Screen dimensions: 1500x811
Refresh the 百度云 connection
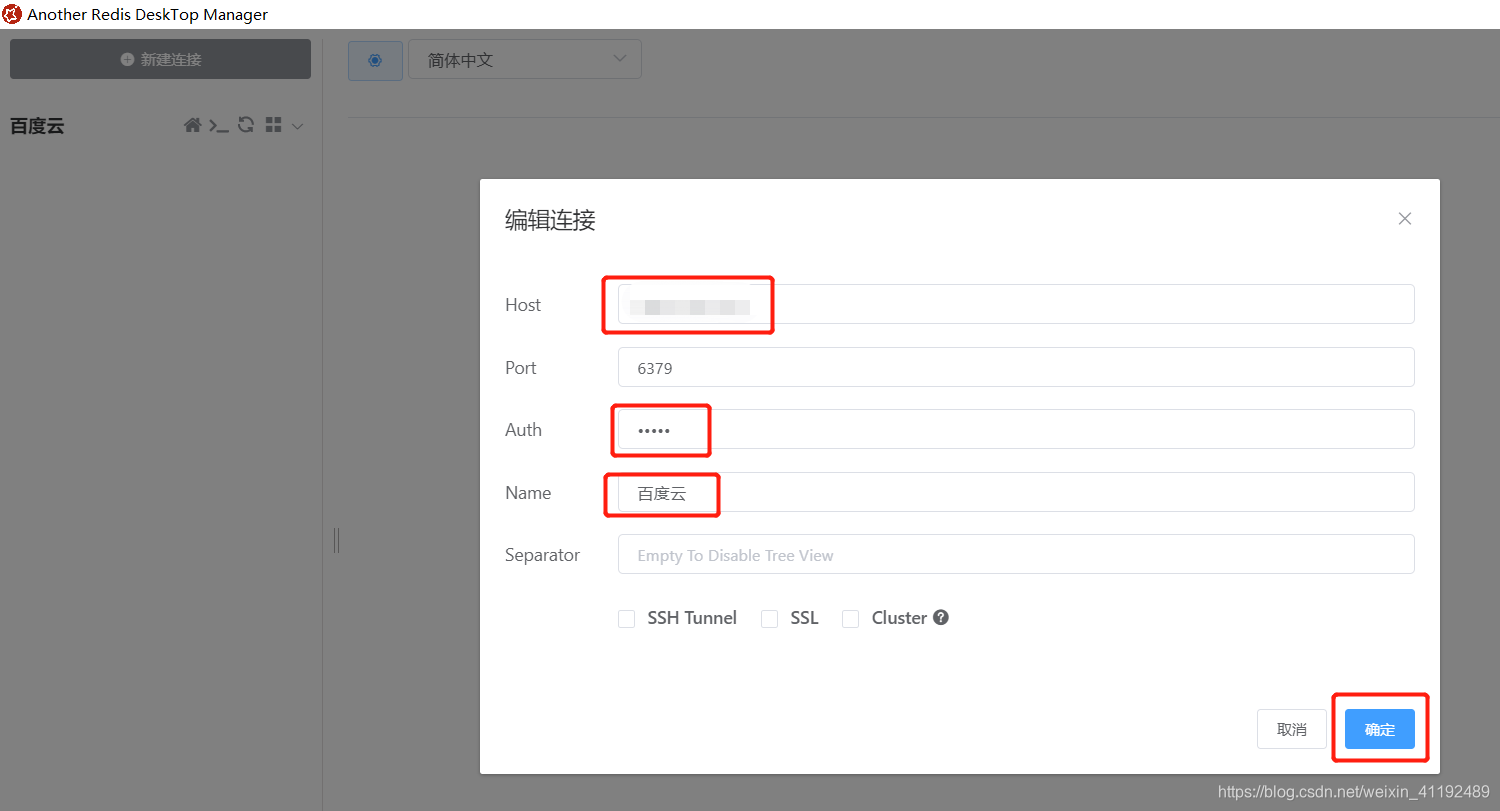point(246,124)
